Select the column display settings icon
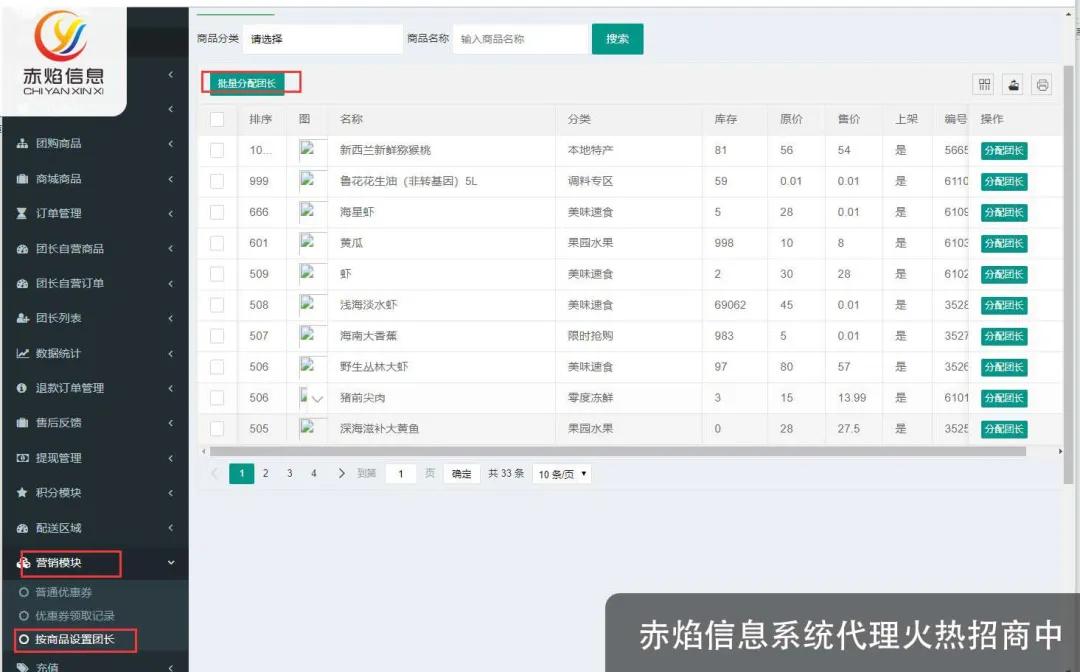 986,85
